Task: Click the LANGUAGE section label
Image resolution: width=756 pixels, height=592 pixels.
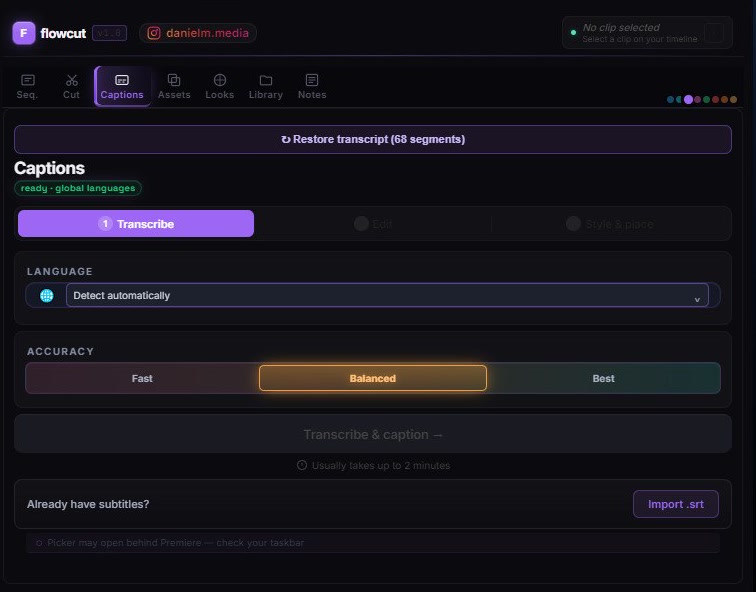Action: coord(60,271)
